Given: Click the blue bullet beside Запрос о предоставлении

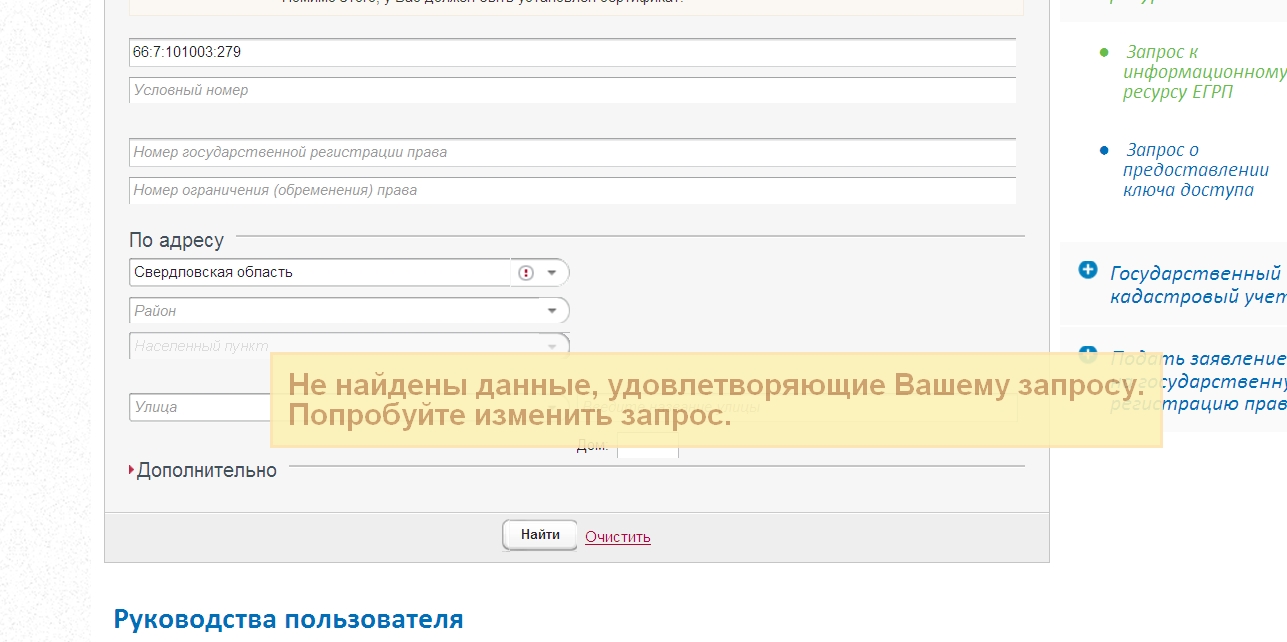Looking at the screenshot, I should pyautogui.click(x=1103, y=151).
